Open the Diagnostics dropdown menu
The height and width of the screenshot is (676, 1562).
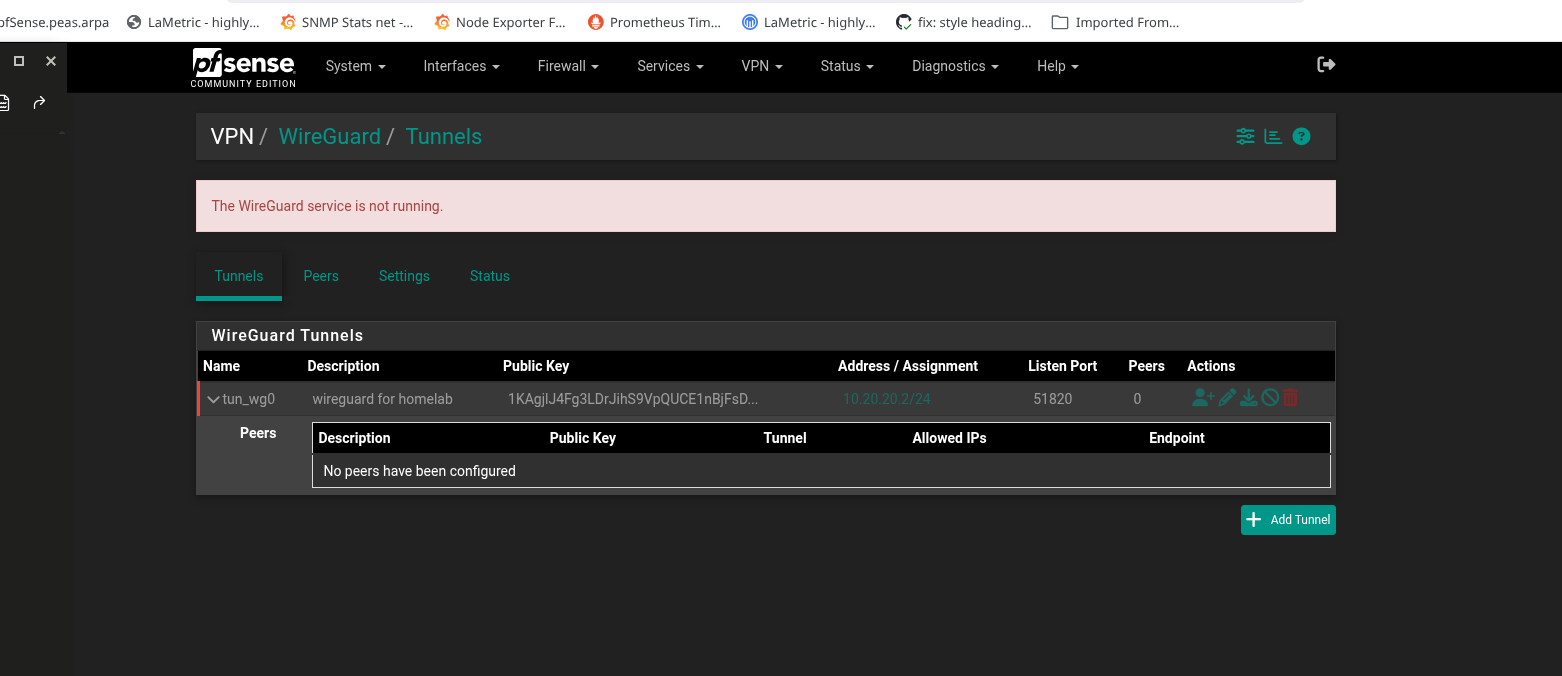coord(955,66)
